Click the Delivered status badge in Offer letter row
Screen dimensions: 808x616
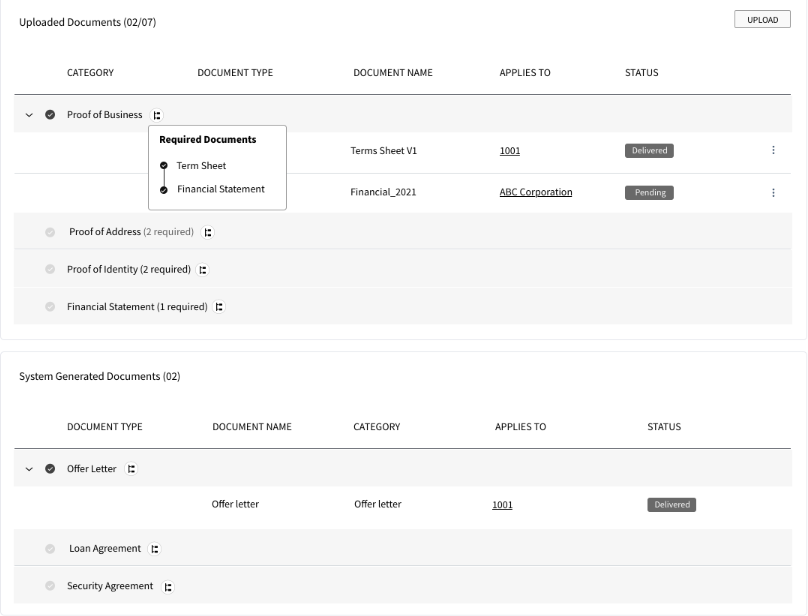[671, 505]
